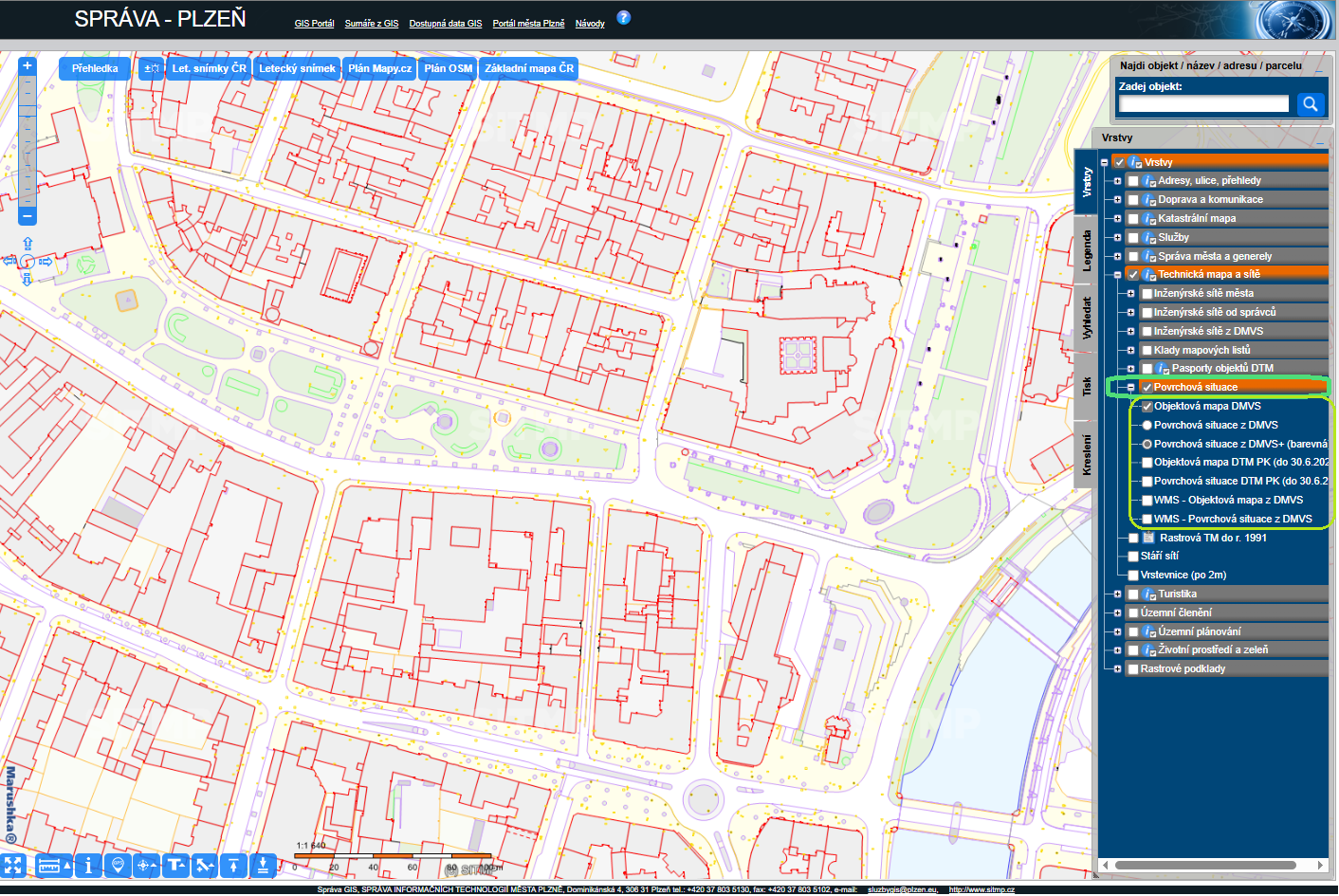Image resolution: width=1339 pixels, height=896 pixels.
Task: Open the Sumáře z GIS link
Action: [372, 24]
